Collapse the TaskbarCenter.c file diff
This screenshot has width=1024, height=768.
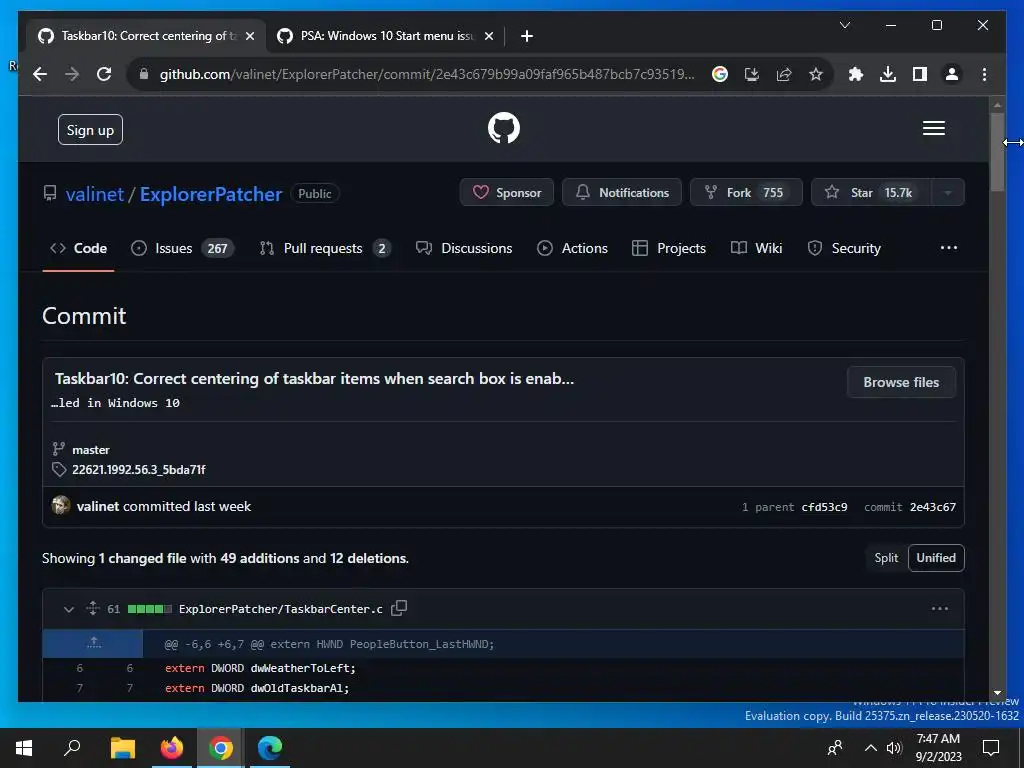(69, 609)
